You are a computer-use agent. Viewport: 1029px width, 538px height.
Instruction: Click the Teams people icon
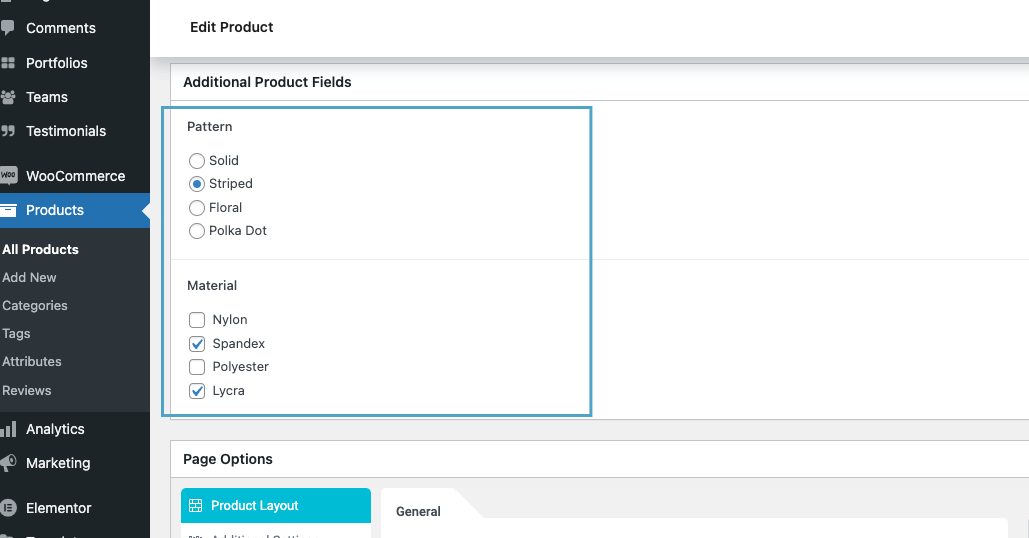point(9,97)
